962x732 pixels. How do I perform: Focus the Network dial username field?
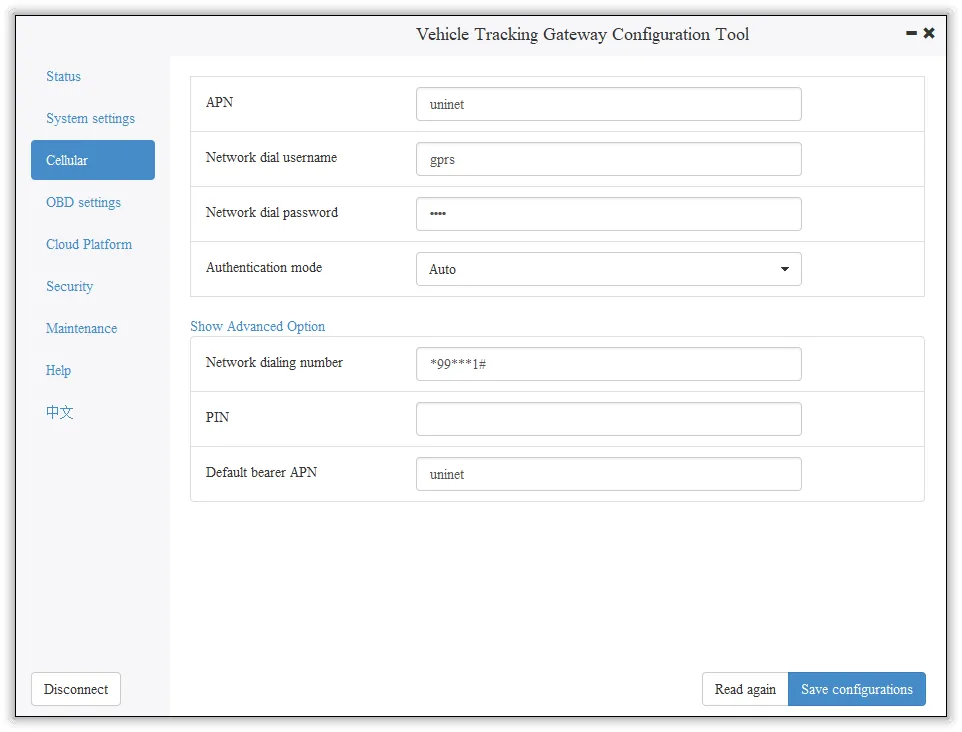(x=609, y=159)
